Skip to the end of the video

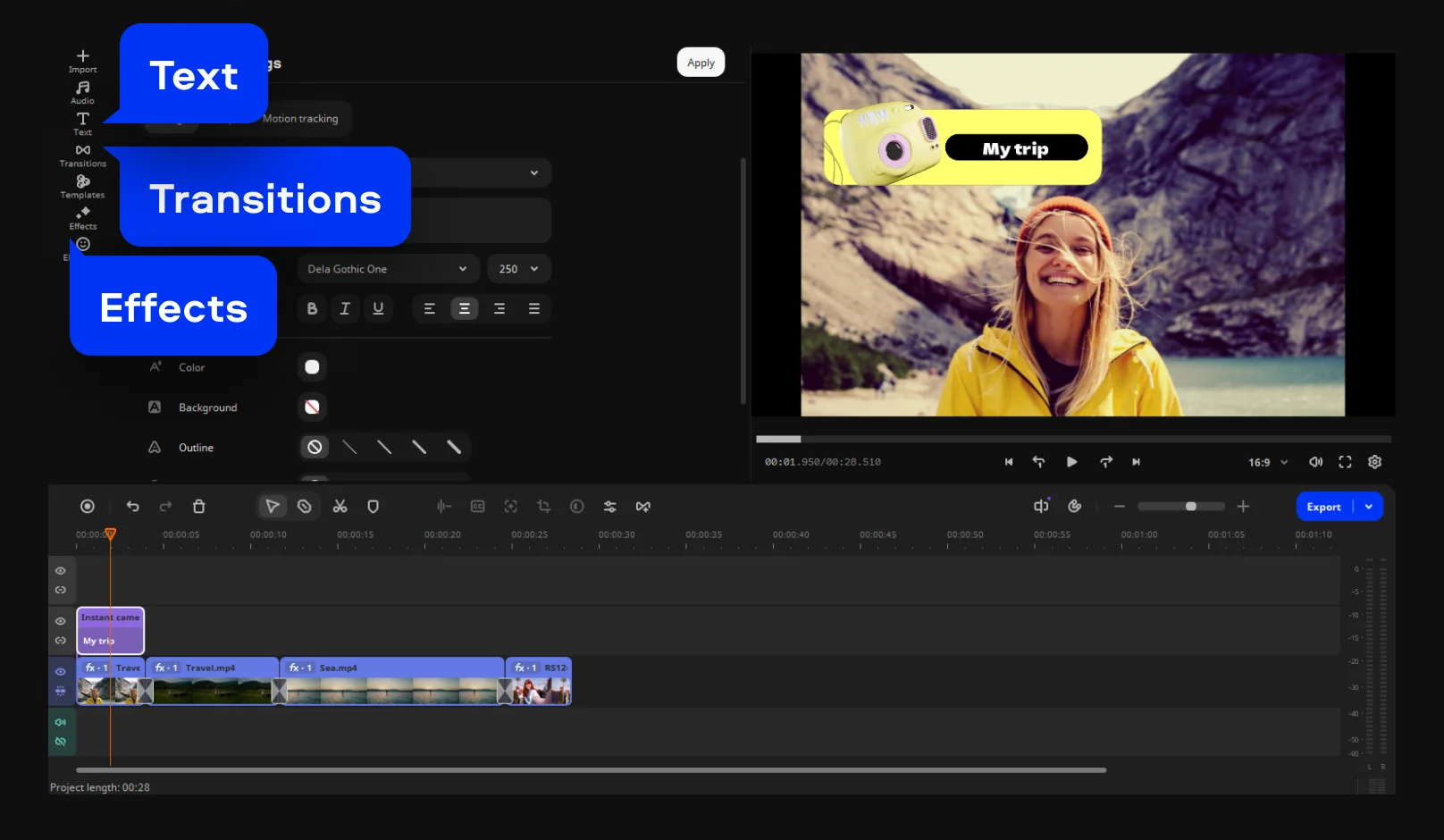(1136, 462)
